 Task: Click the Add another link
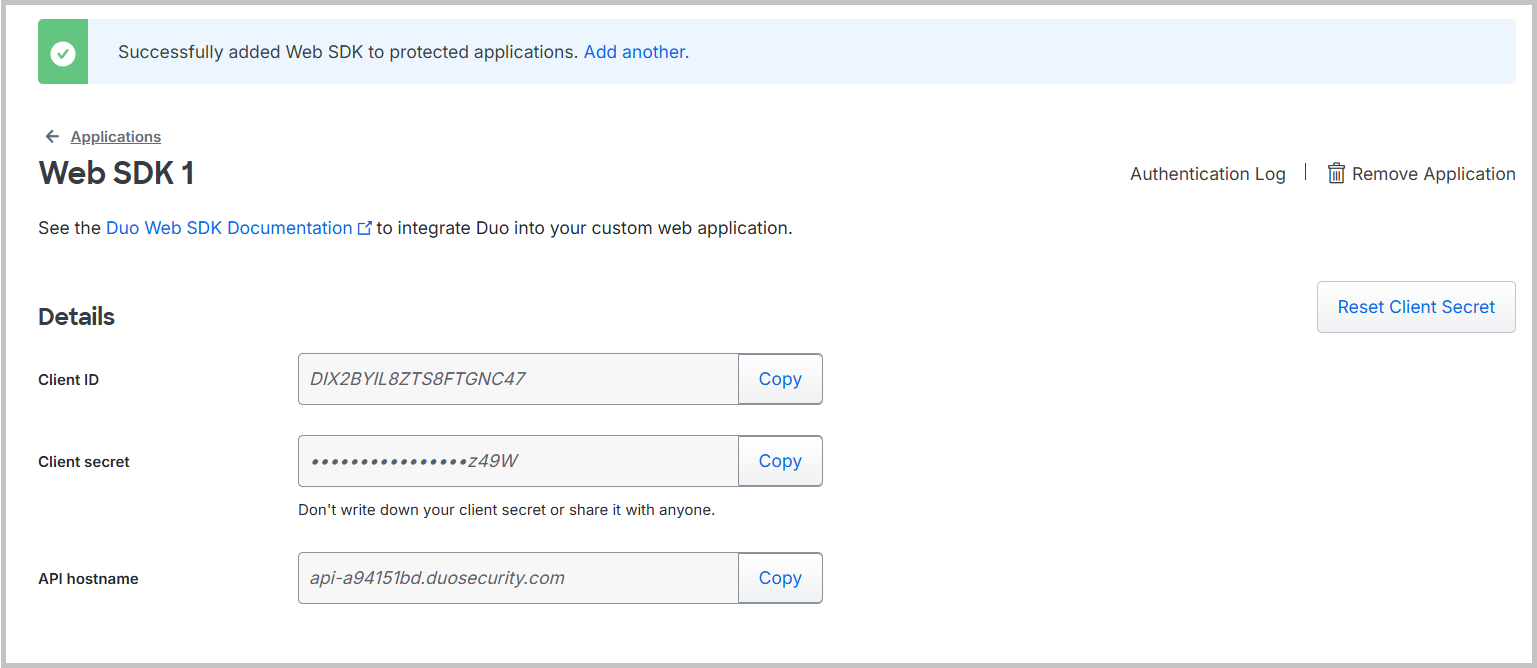coord(636,51)
